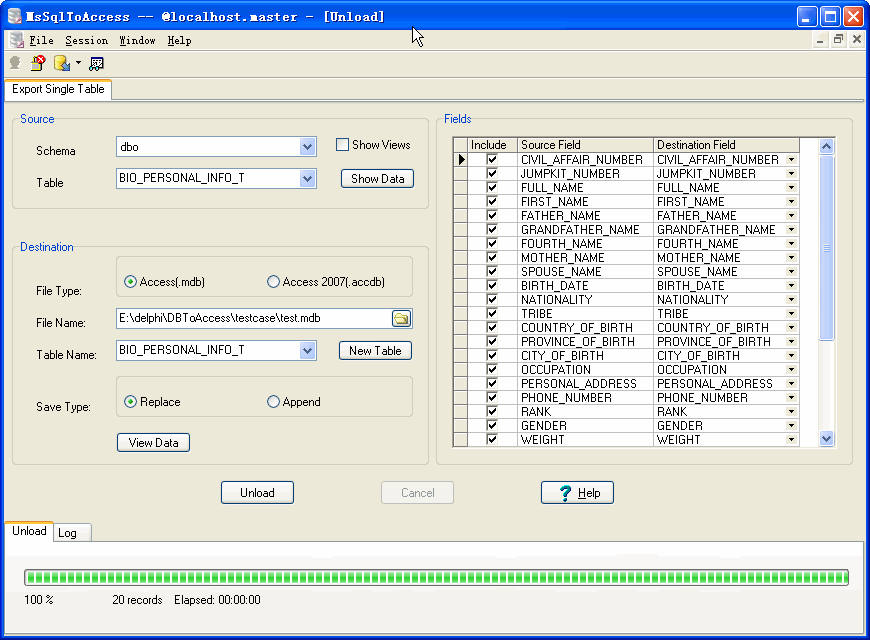The image size is (870, 640).
Task: Open destination dropdown for FIRST_NAME
Action: [x=792, y=201]
